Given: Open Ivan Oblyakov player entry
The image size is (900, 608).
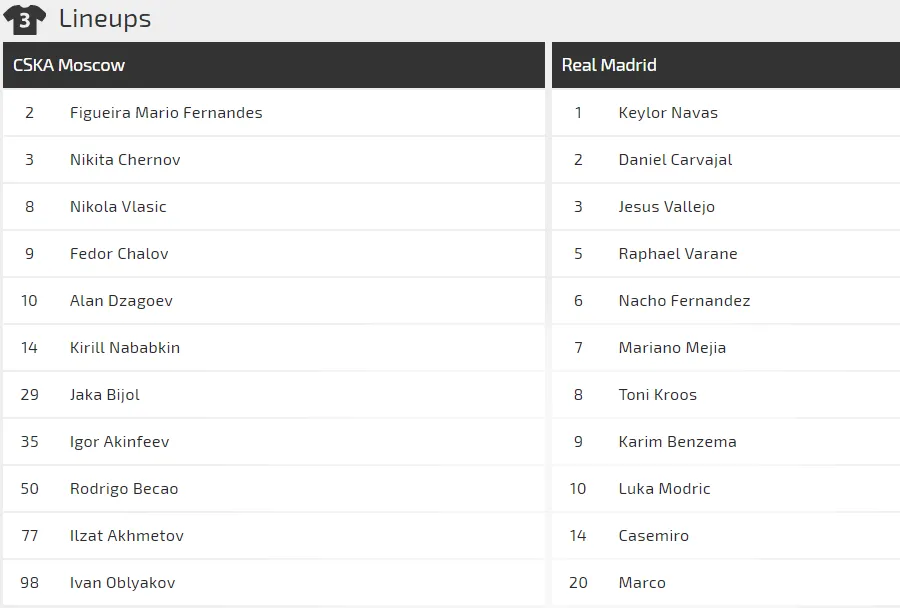Looking at the screenshot, I should click(122, 583).
